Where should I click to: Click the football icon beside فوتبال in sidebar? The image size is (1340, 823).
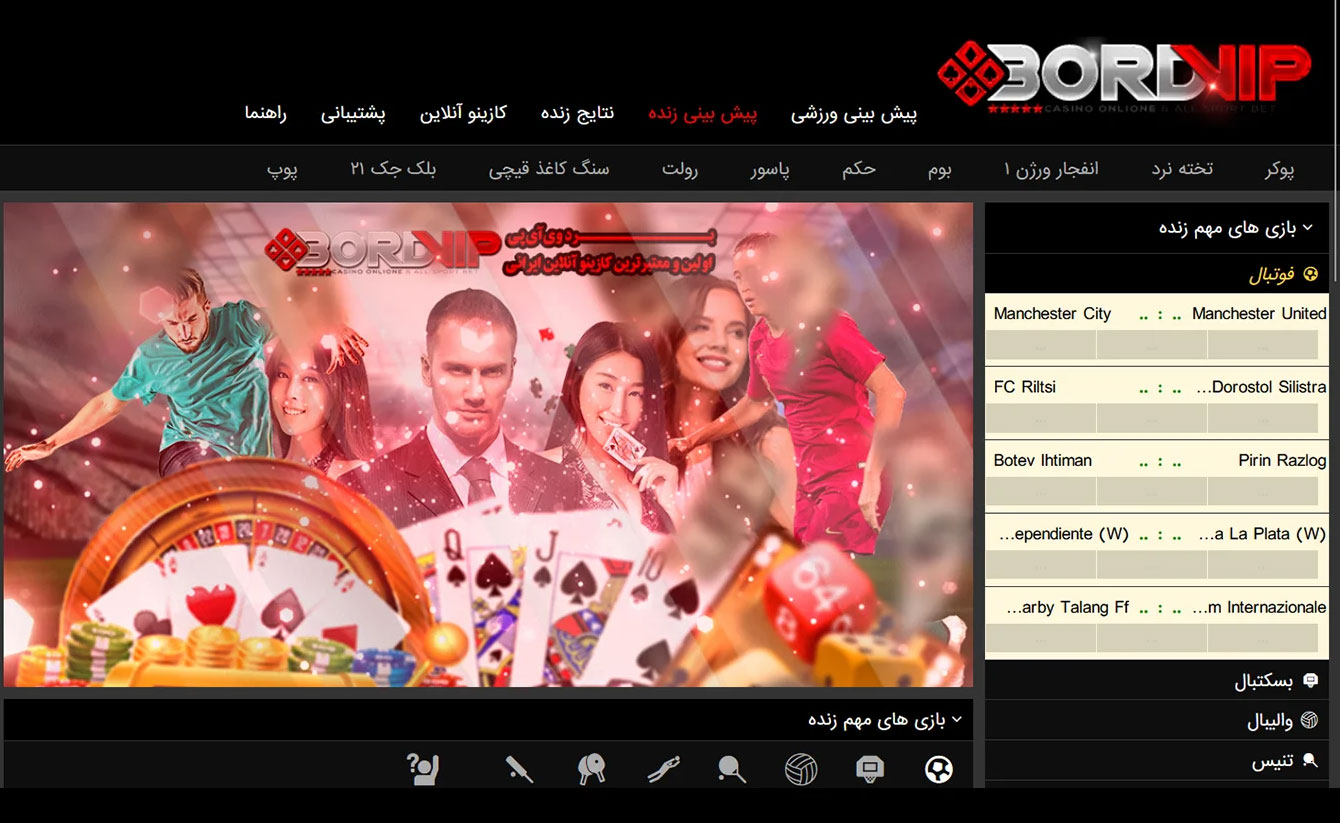tap(1311, 274)
